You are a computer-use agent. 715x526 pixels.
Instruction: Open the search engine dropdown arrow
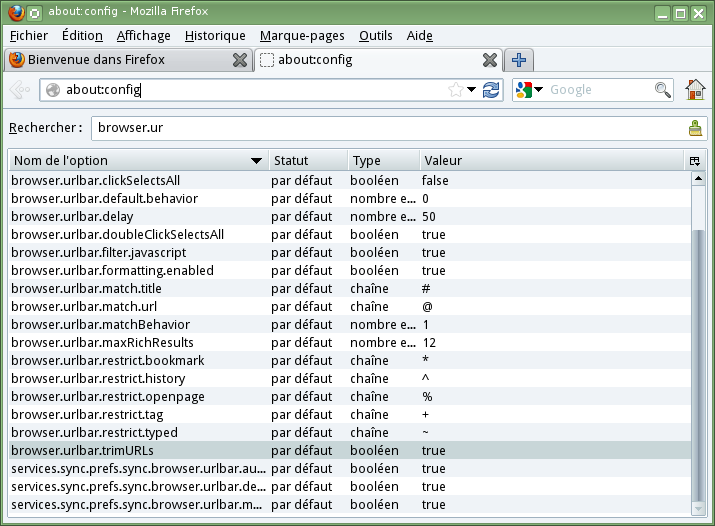point(539,89)
